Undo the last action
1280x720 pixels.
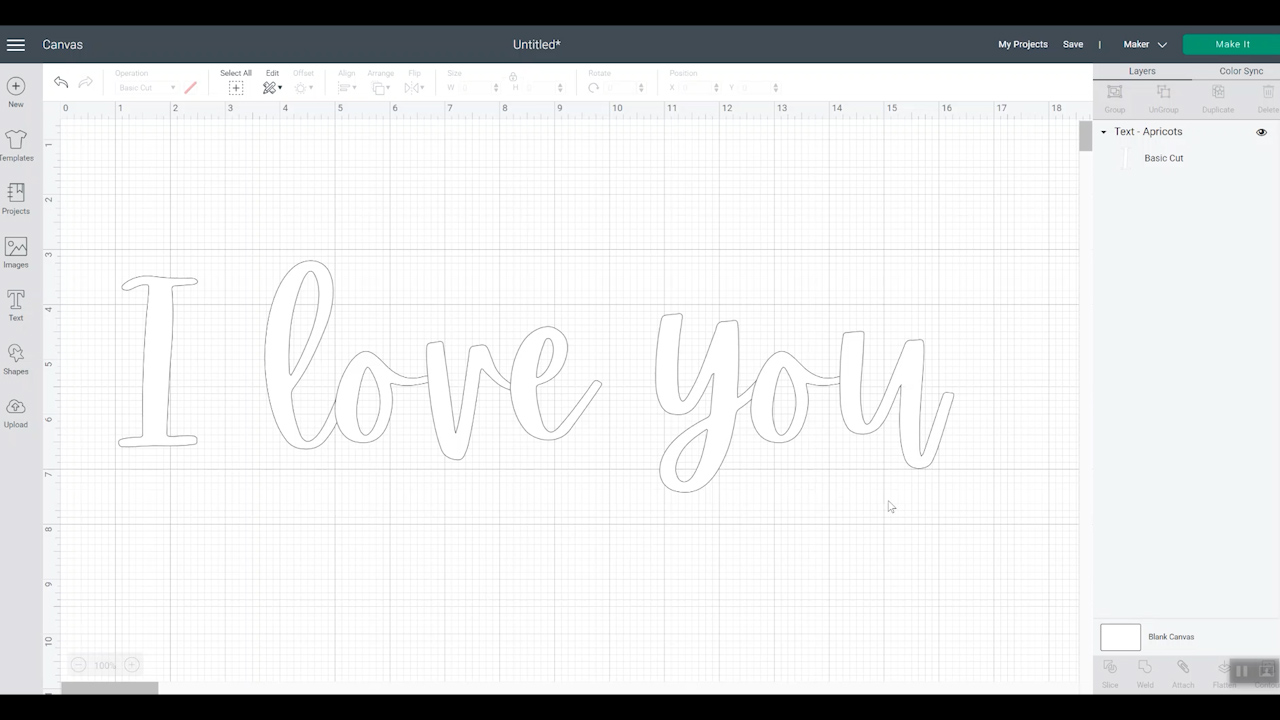[61, 83]
